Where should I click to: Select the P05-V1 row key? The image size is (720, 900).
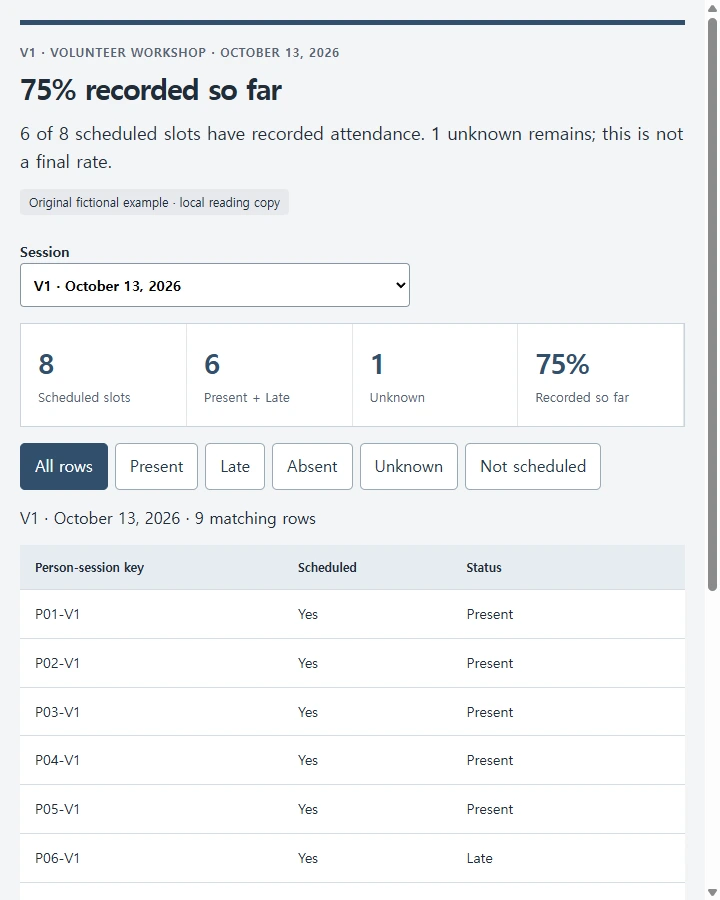pyautogui.click(x=57, y=809)
